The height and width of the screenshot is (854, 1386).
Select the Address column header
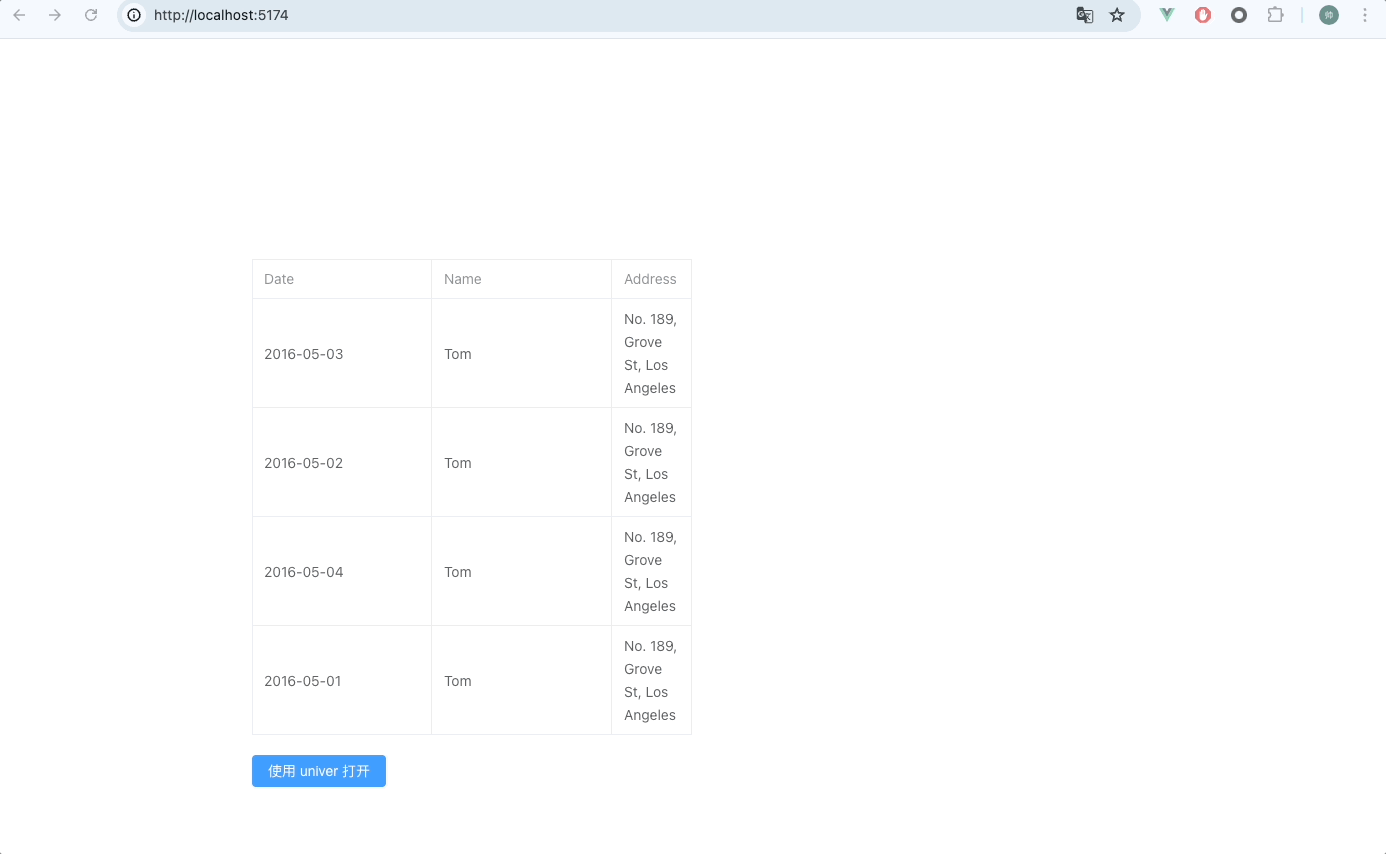tap(650, 279)
